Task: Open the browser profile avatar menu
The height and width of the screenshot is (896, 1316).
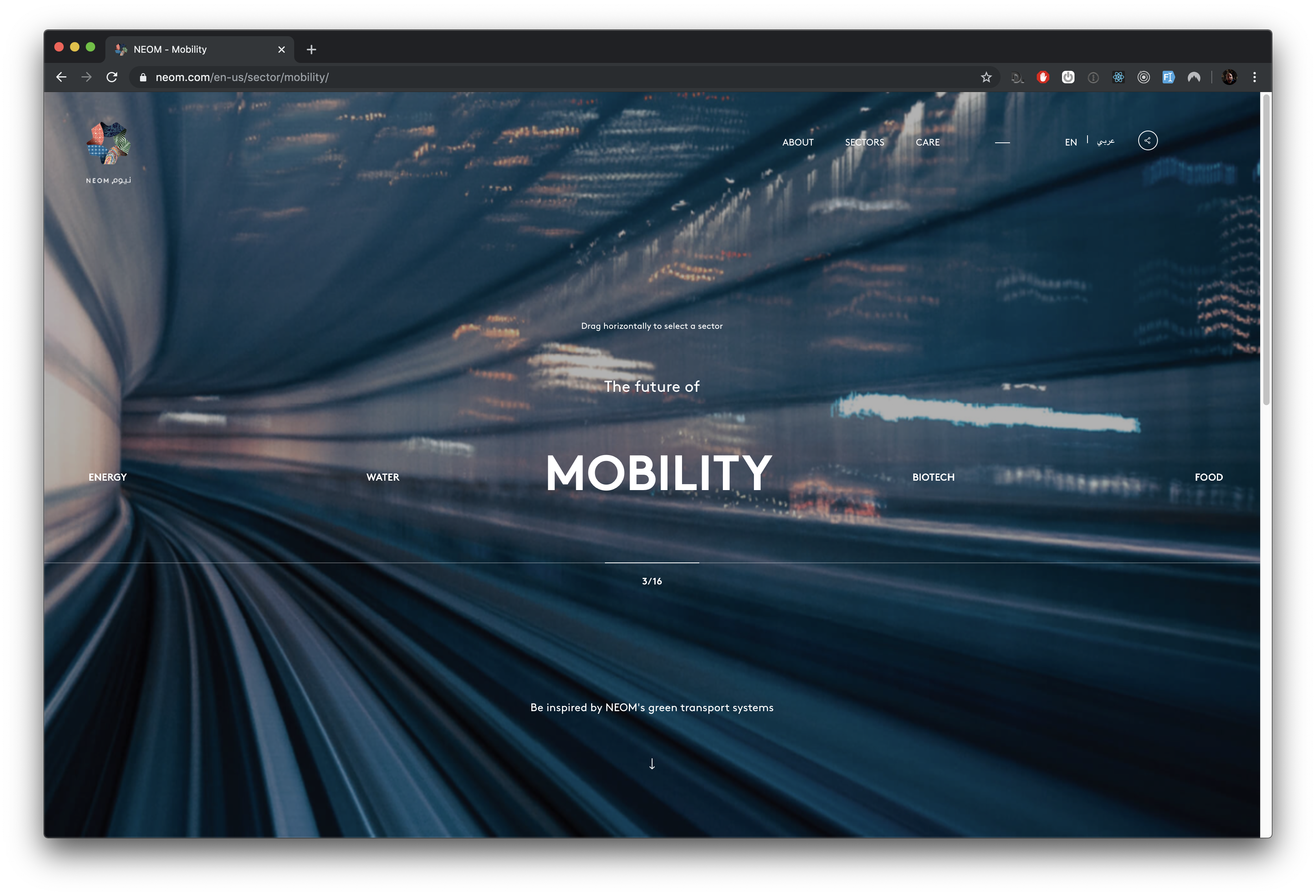Action: pyautogui.click(x=1229, y=77)
